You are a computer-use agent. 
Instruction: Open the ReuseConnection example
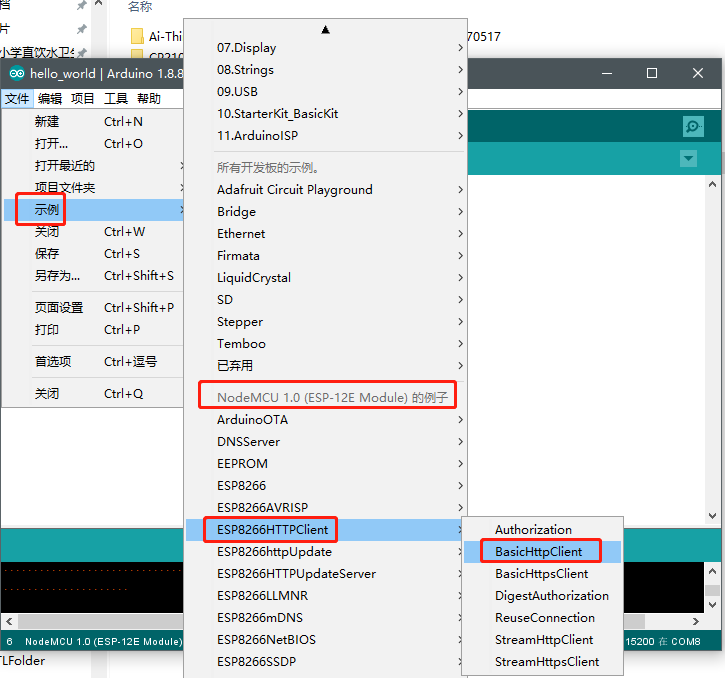[542, 617]
